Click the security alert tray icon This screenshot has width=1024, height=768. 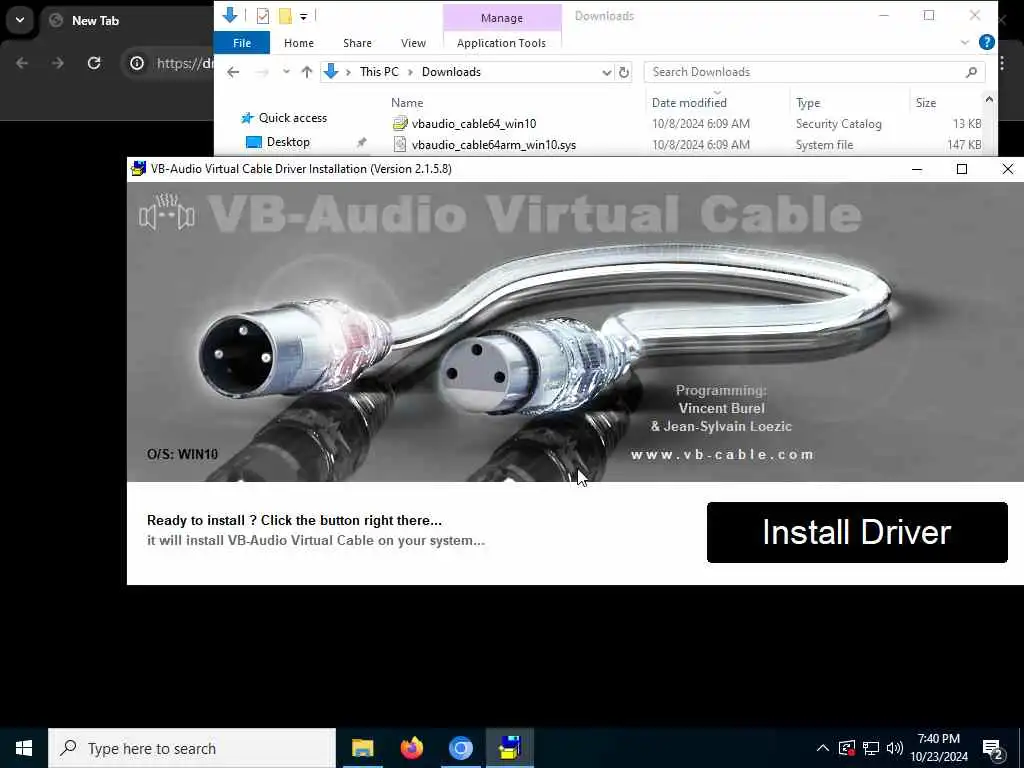tap(846, 748)
